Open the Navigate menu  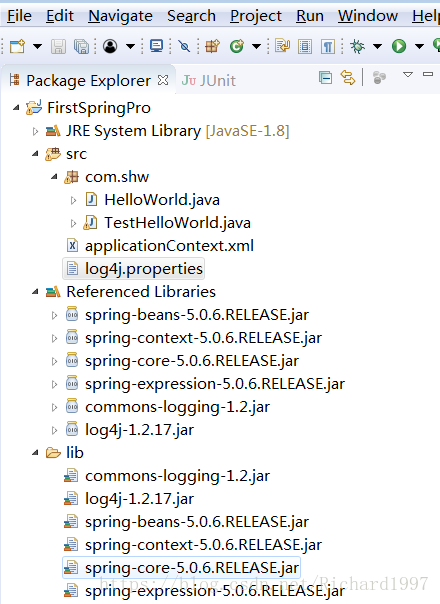[120, 16]
